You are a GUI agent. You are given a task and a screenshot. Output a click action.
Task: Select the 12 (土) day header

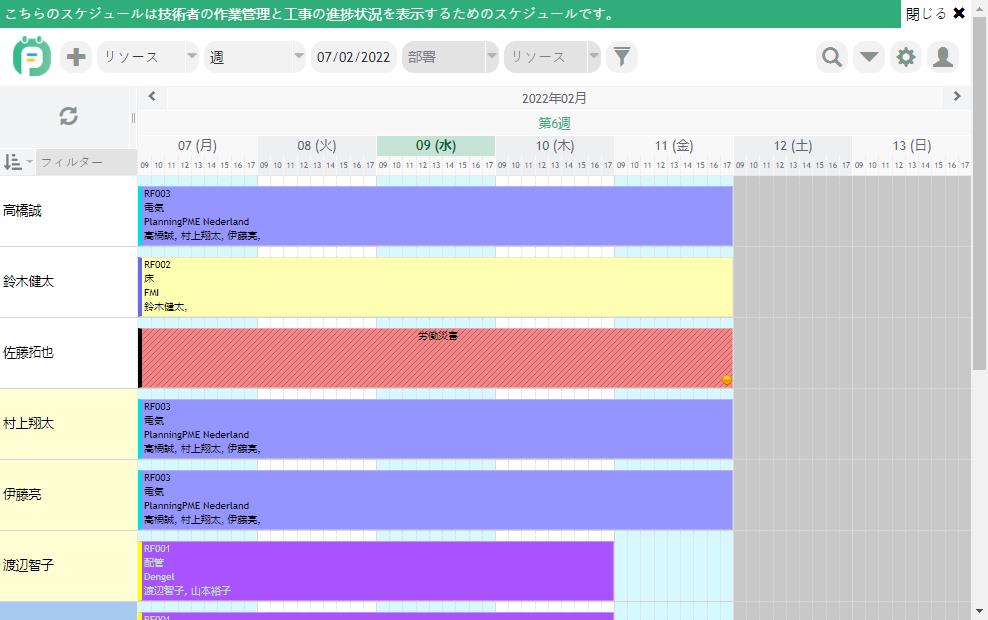coord(793,146)
